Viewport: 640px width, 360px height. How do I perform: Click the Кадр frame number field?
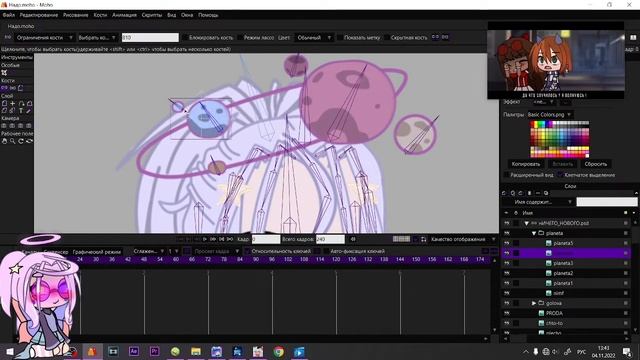pos(266,239)
